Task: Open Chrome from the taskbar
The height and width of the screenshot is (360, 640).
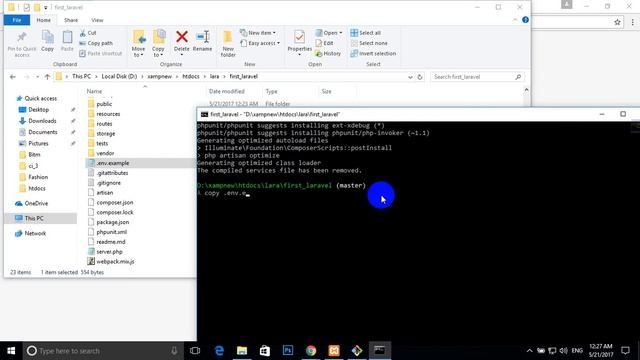Action: click(x=311, y=351)
